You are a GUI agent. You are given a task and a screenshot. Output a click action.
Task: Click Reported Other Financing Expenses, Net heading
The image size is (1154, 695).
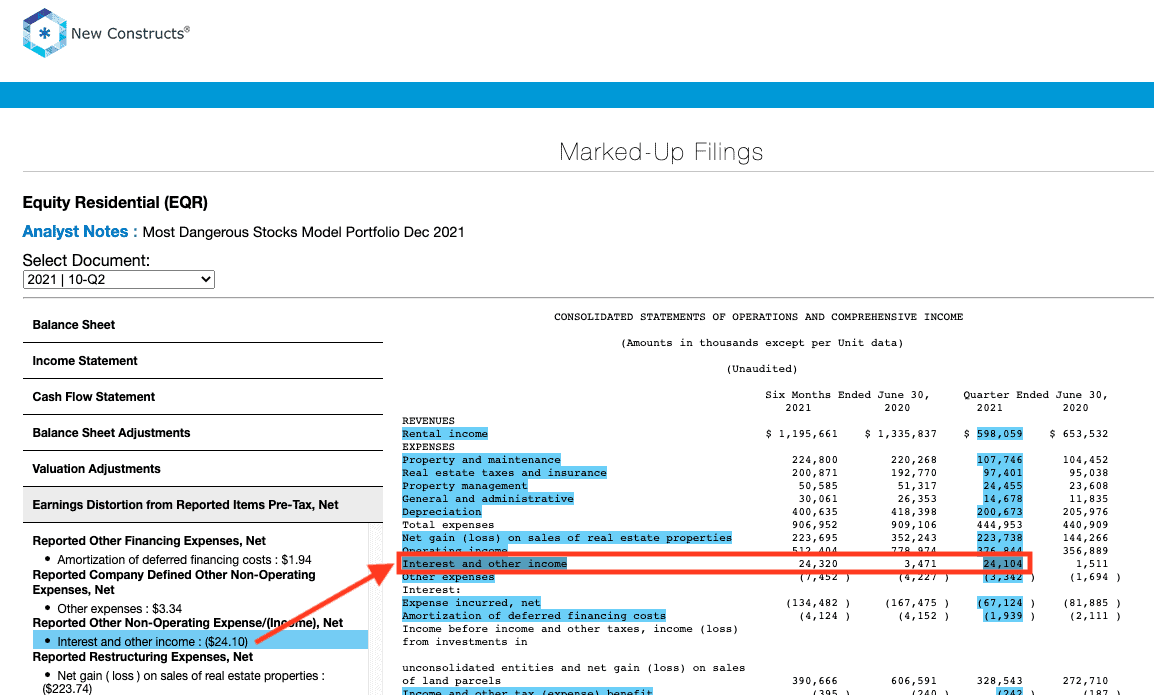pos(149,540)
